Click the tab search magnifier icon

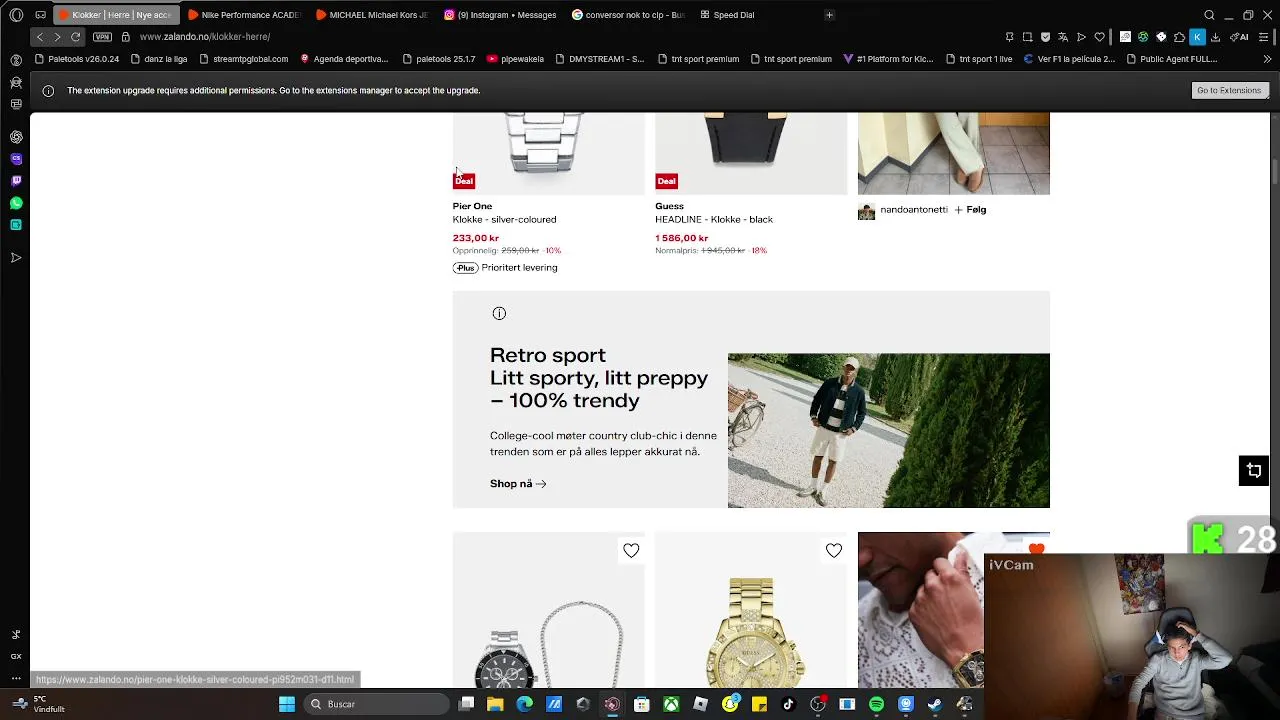1209,15
